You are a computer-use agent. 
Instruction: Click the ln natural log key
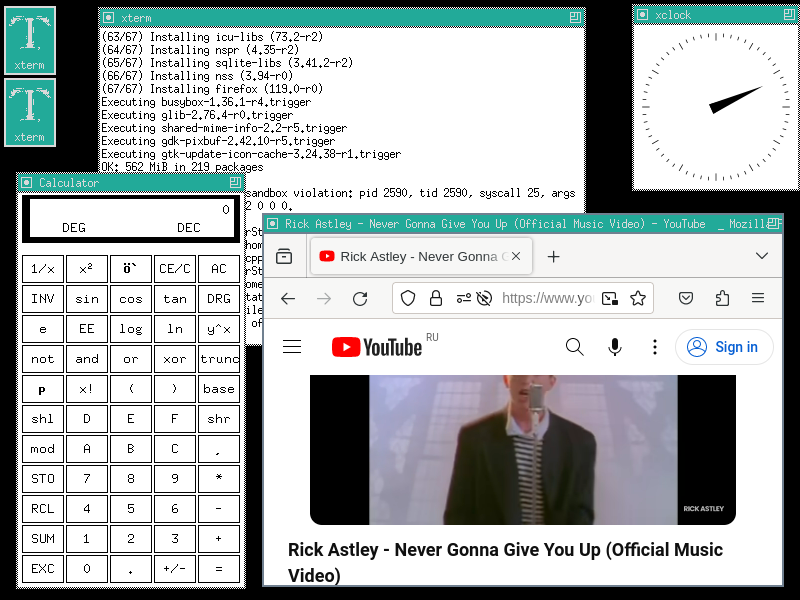[x=175, y=329]
